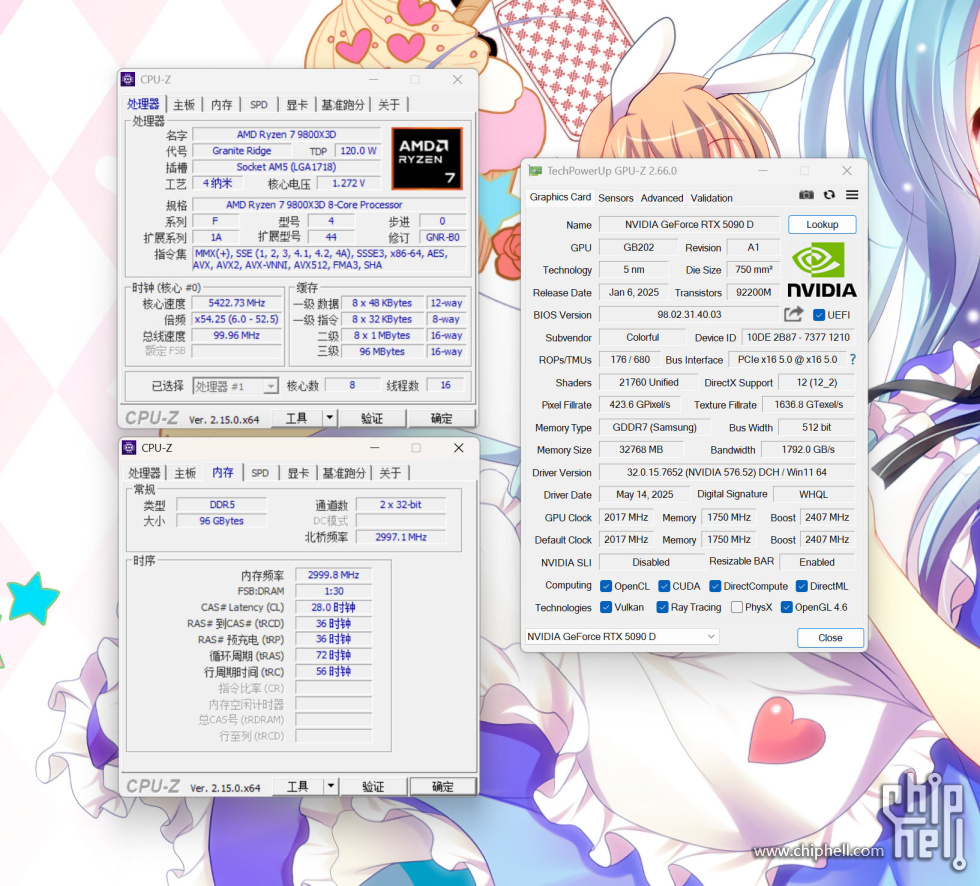Click 工具 button in top CPU-Z window
The image size is (980, 886).
pyautogui.click(x=296, y=418)
